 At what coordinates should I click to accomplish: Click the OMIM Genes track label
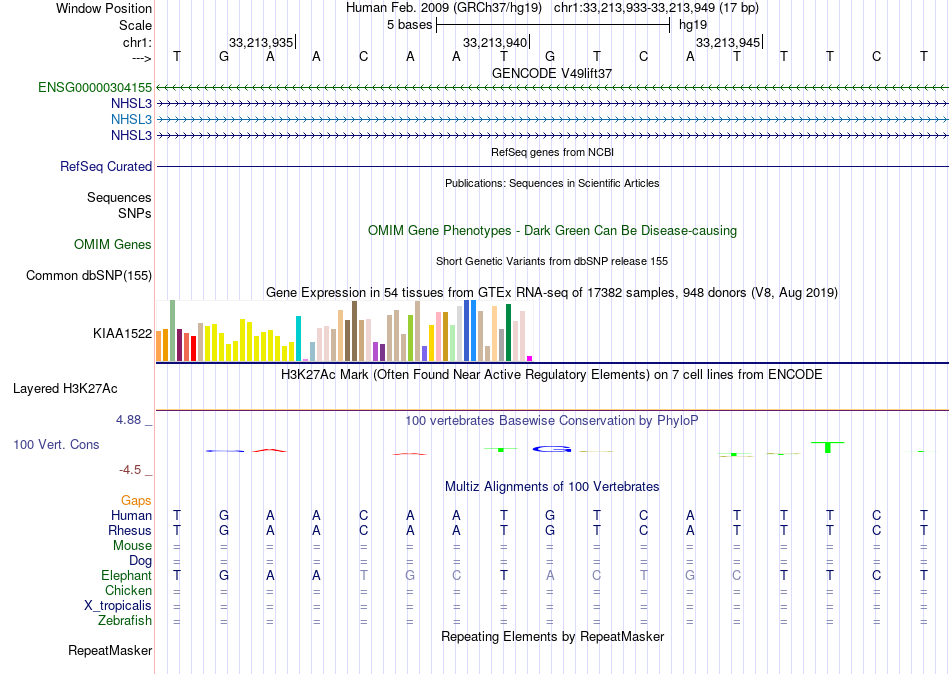click(112, 244)
